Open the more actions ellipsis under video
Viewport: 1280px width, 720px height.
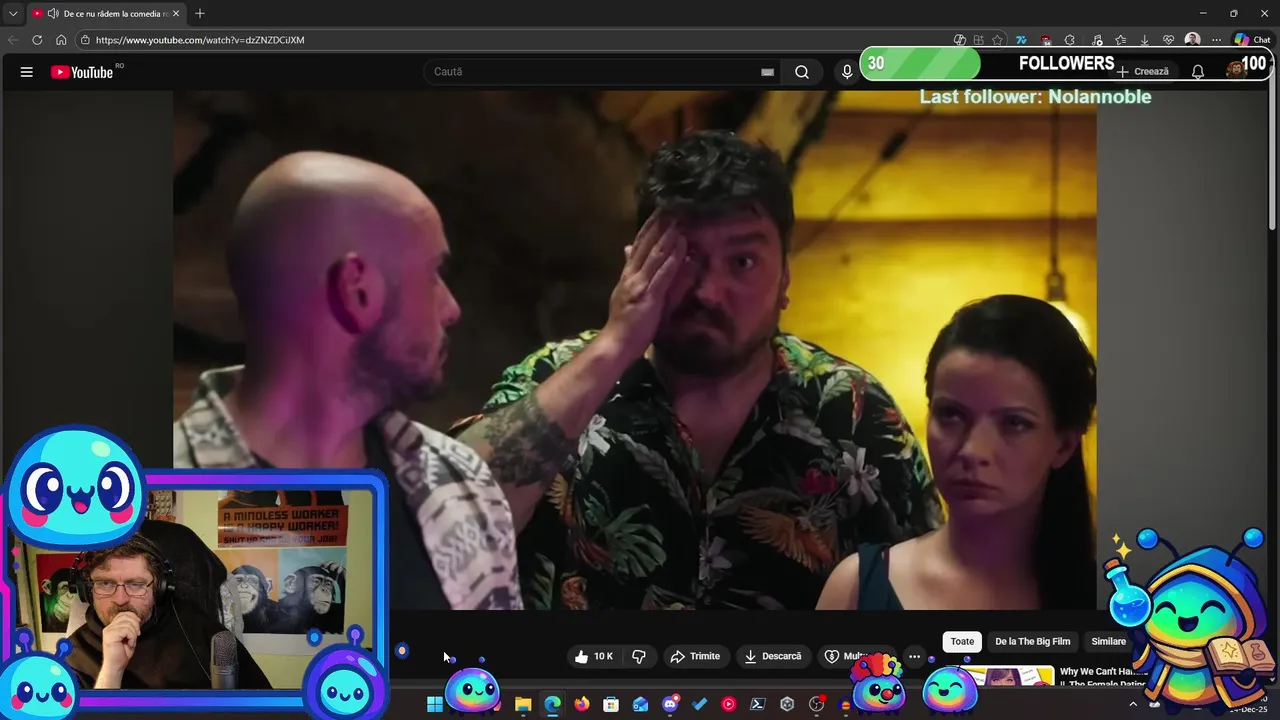coord(914,657)
